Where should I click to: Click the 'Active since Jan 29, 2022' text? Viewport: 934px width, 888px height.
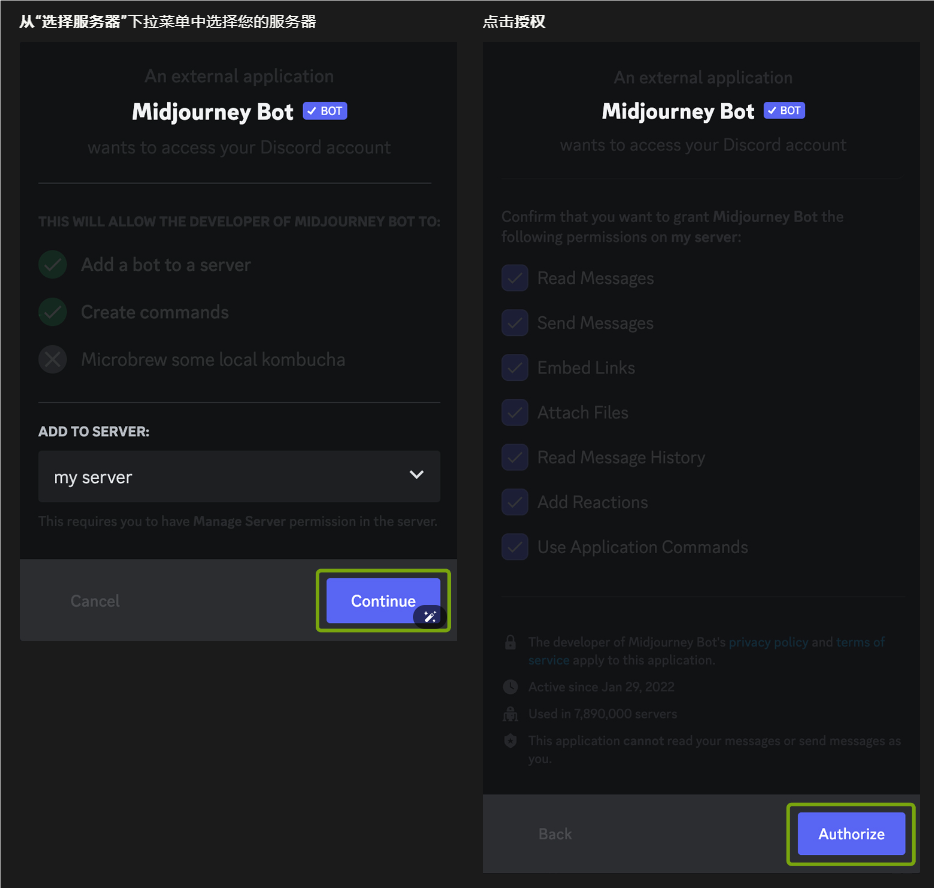(x=602, y=687)
